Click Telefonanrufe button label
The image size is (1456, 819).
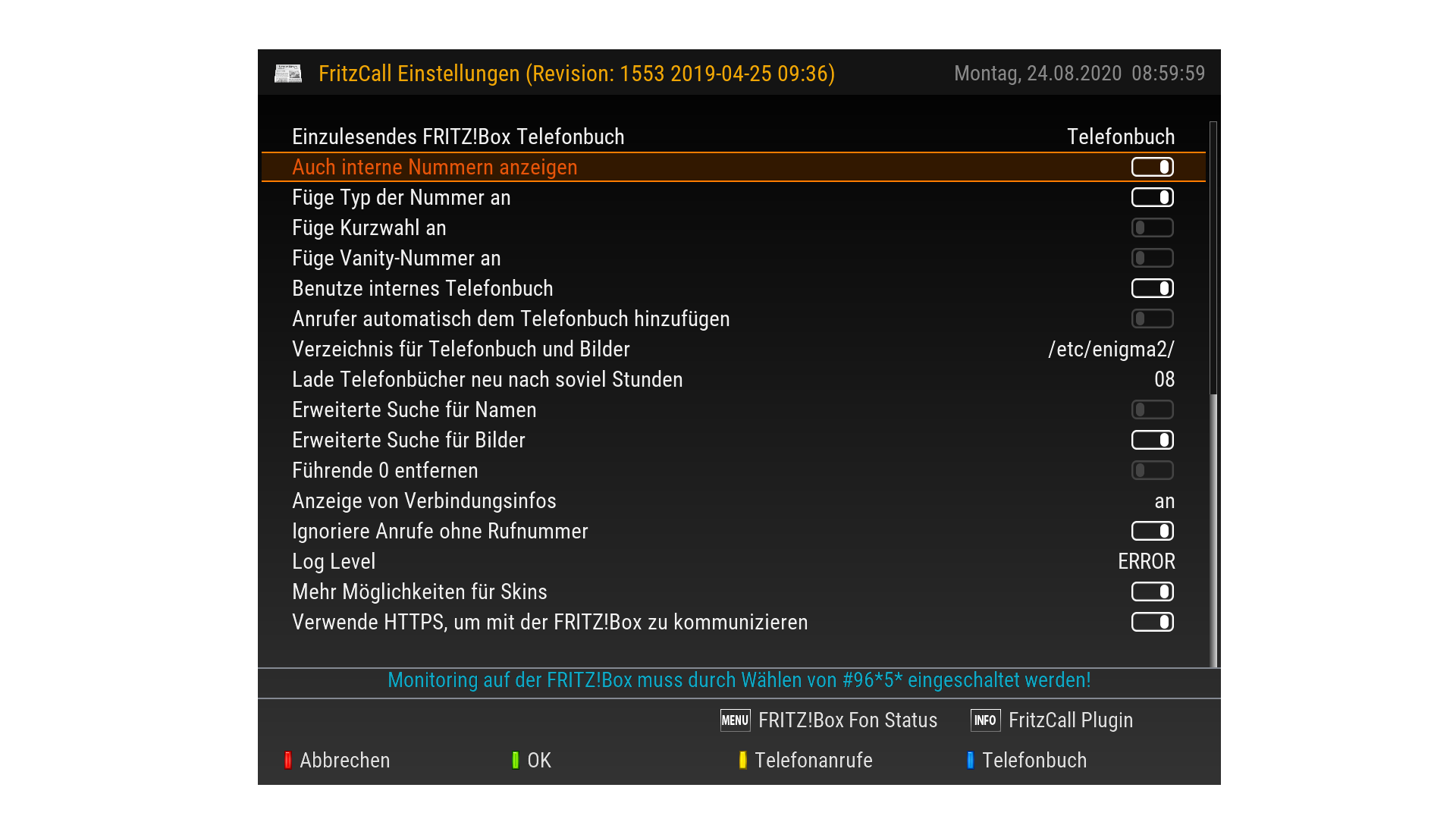tap(813, 760)
